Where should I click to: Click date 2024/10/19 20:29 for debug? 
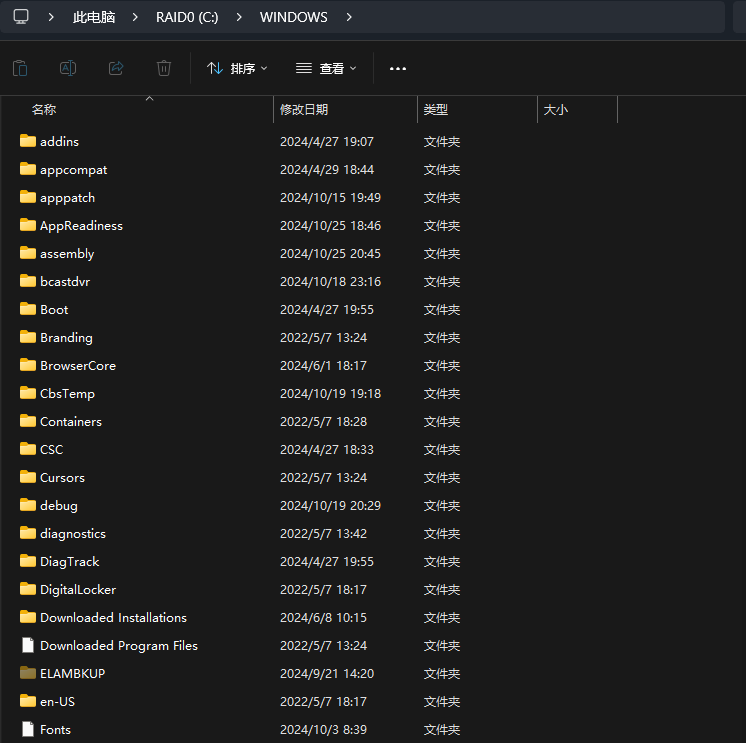(x=330, y=506)
